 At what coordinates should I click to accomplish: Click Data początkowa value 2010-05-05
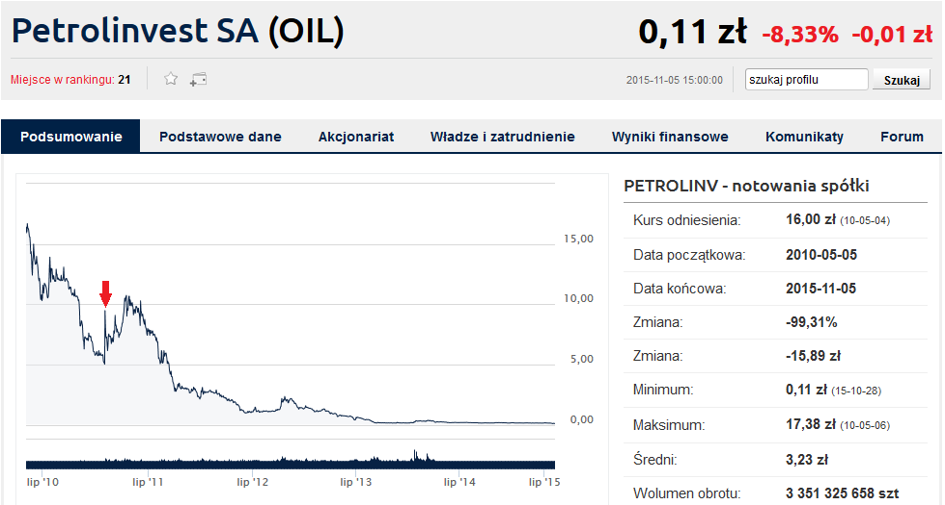pos(821,254)
